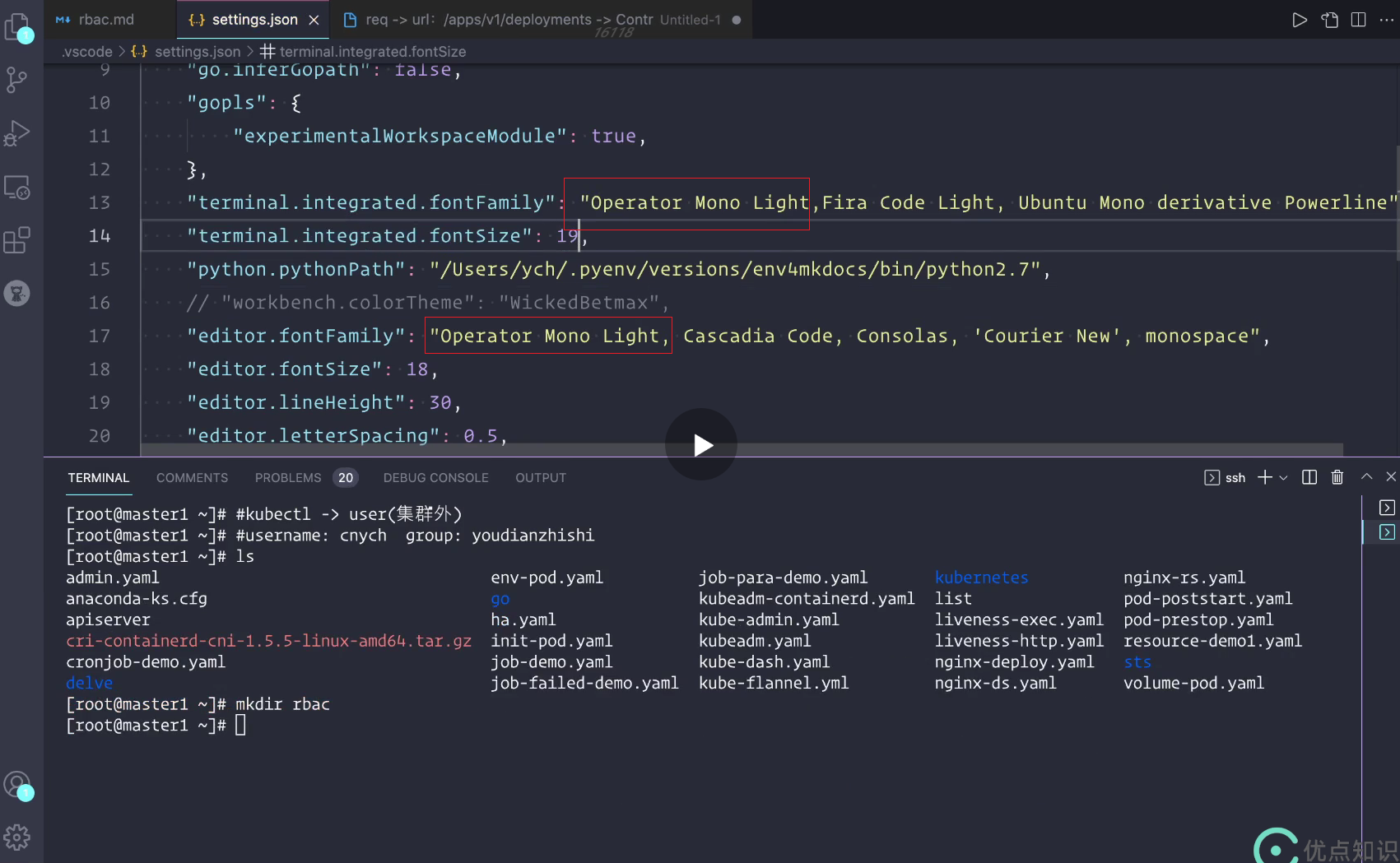This screenshot has height=863, width=1400.
Task: Click the Run play icon in editor toolbar
Action: tap(1299, 20)
